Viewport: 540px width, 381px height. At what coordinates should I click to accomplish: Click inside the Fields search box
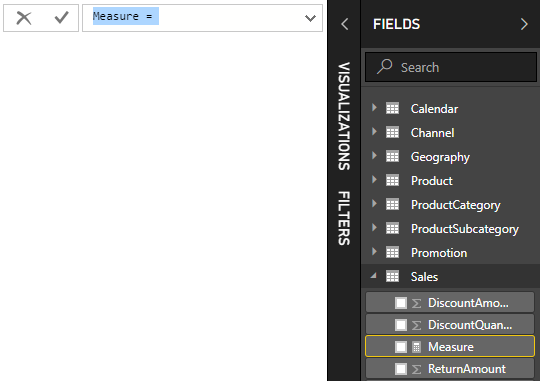click(451, 67)
